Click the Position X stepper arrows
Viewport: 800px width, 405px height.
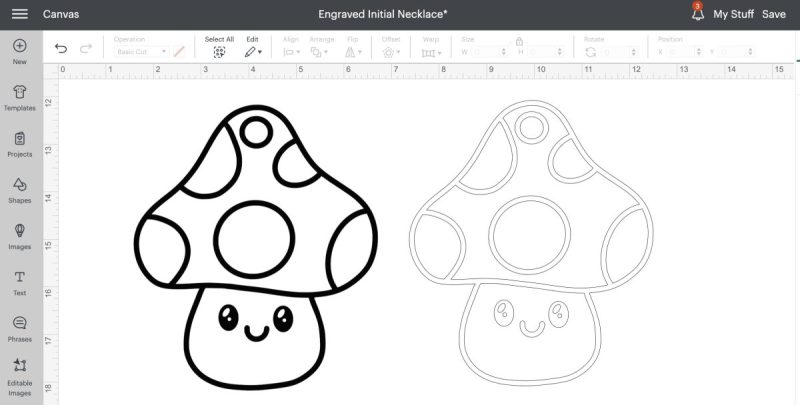699,52
